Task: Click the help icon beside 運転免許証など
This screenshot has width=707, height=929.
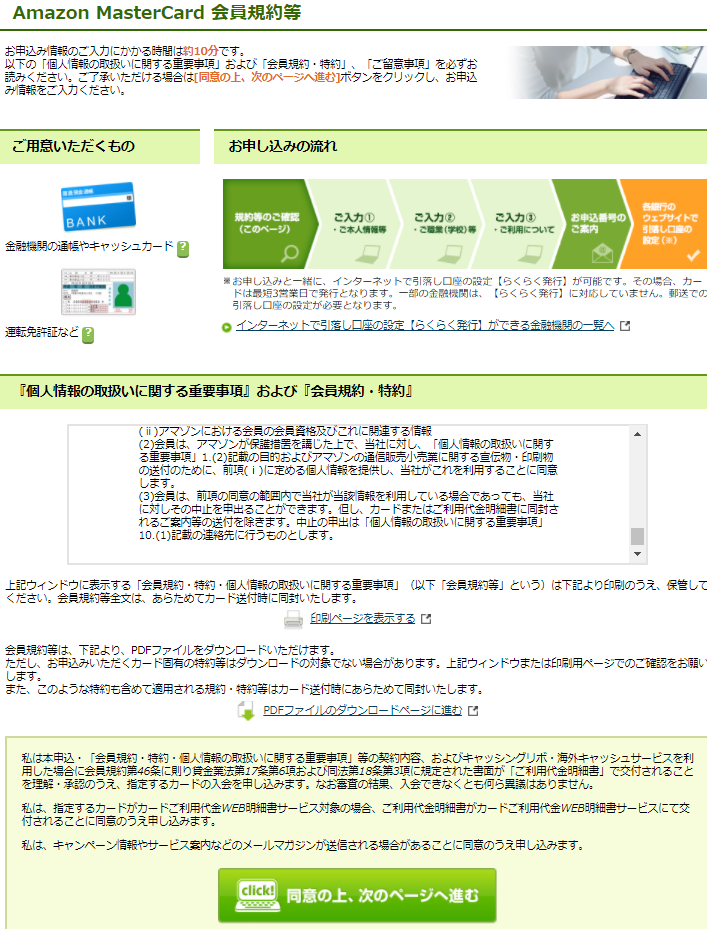Action: click(x=88, y=335)
